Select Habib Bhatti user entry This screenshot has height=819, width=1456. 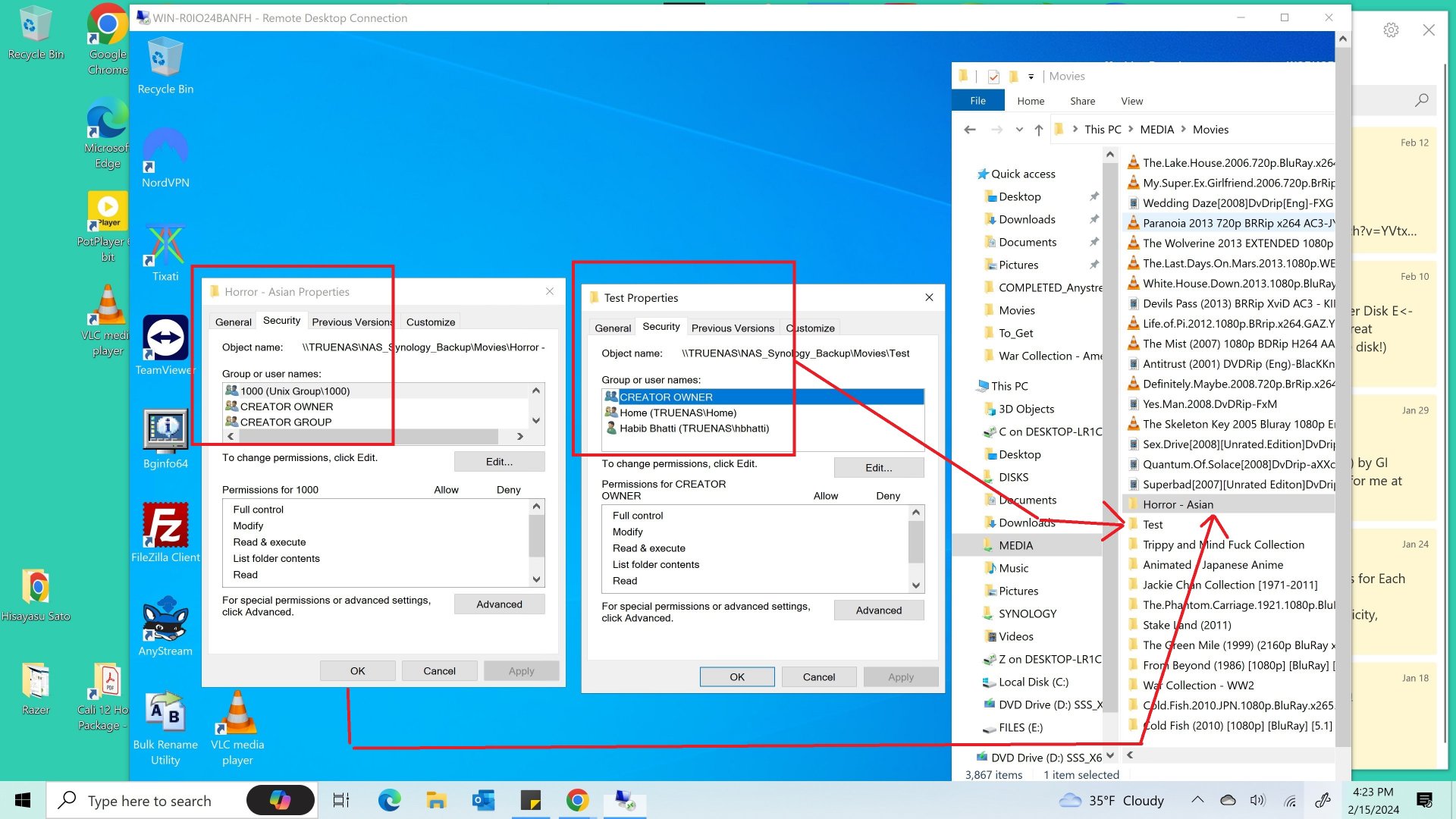coord(694,428)
